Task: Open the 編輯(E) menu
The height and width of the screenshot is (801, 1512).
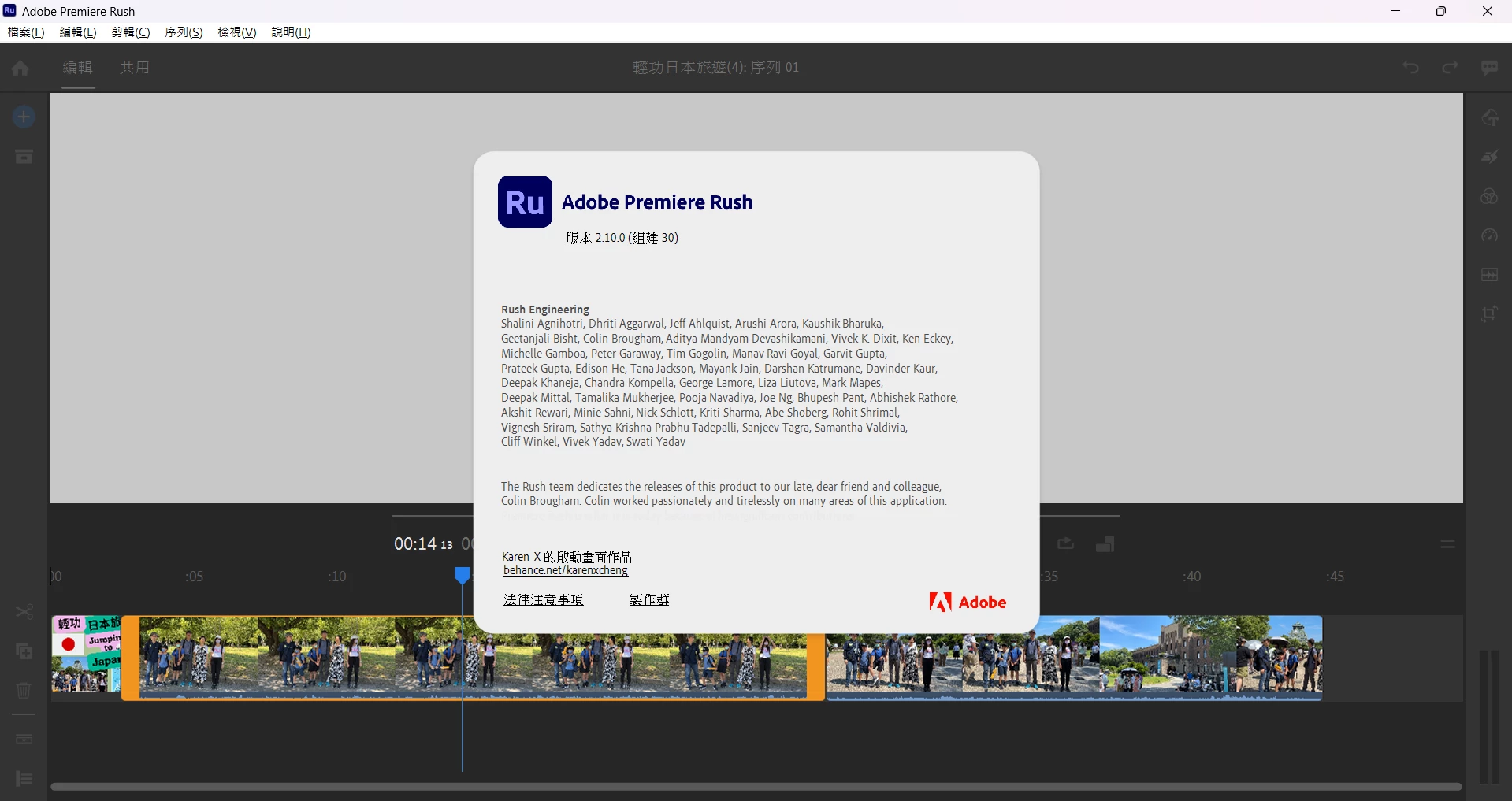Action: tap(78, 32)
